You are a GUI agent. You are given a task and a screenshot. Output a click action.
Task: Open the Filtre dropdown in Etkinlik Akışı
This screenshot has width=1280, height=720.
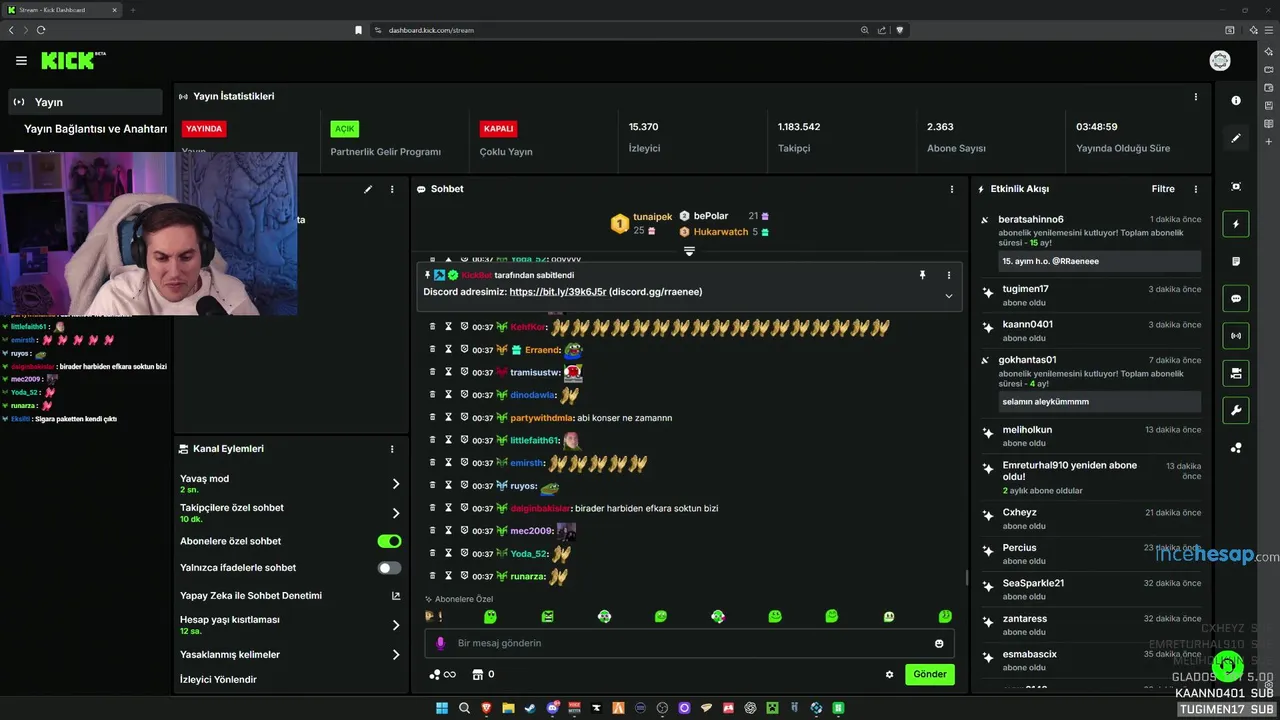(1163, 189)
